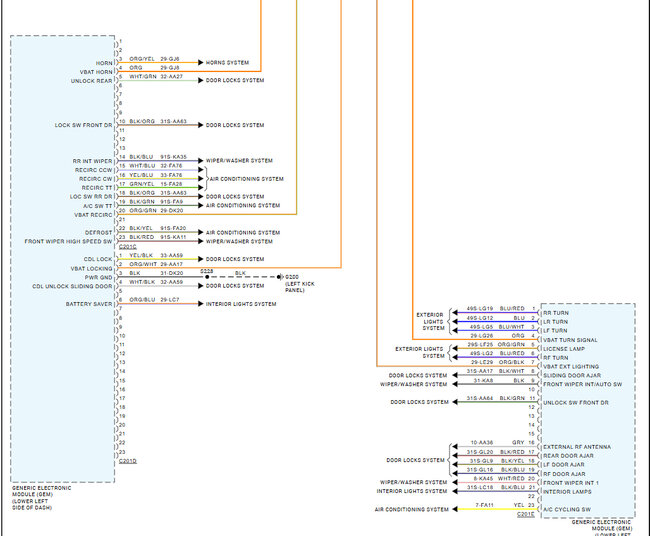Select the RF TURN pin label

coord(555,358)
